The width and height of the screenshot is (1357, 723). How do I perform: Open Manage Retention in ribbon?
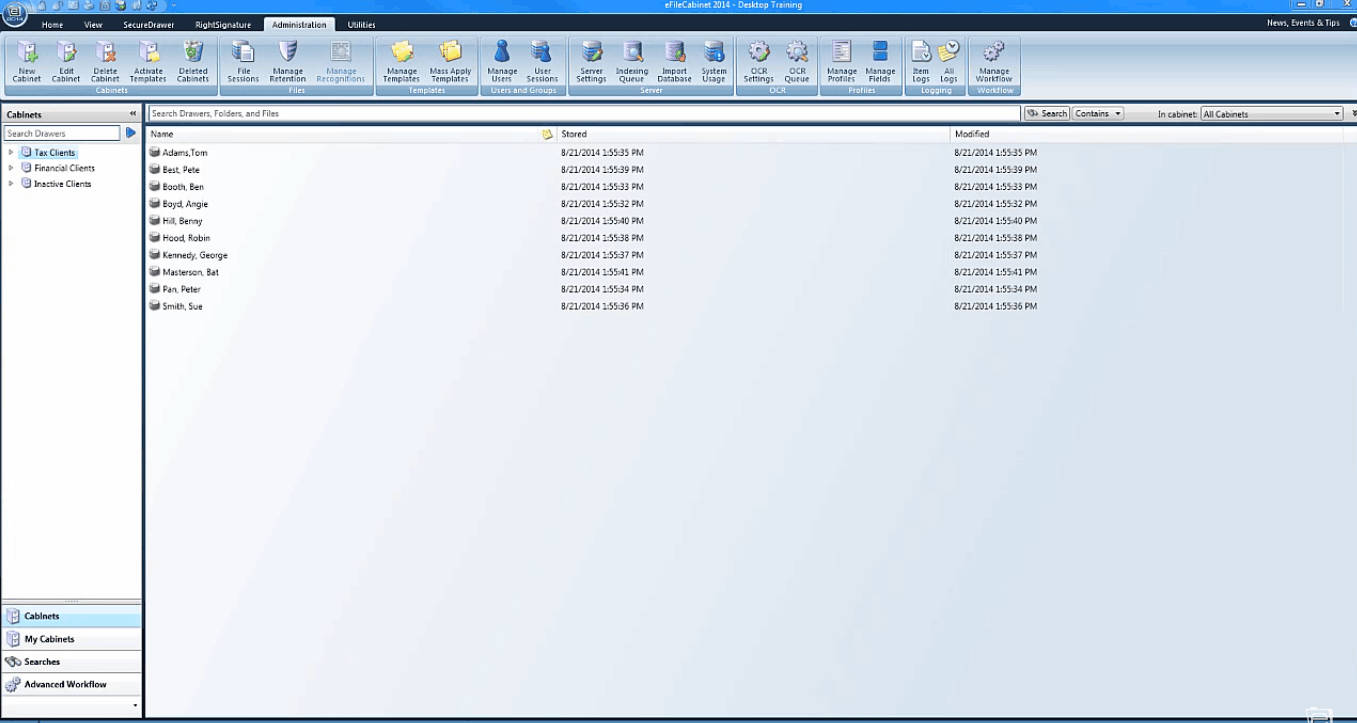[287, 61]
